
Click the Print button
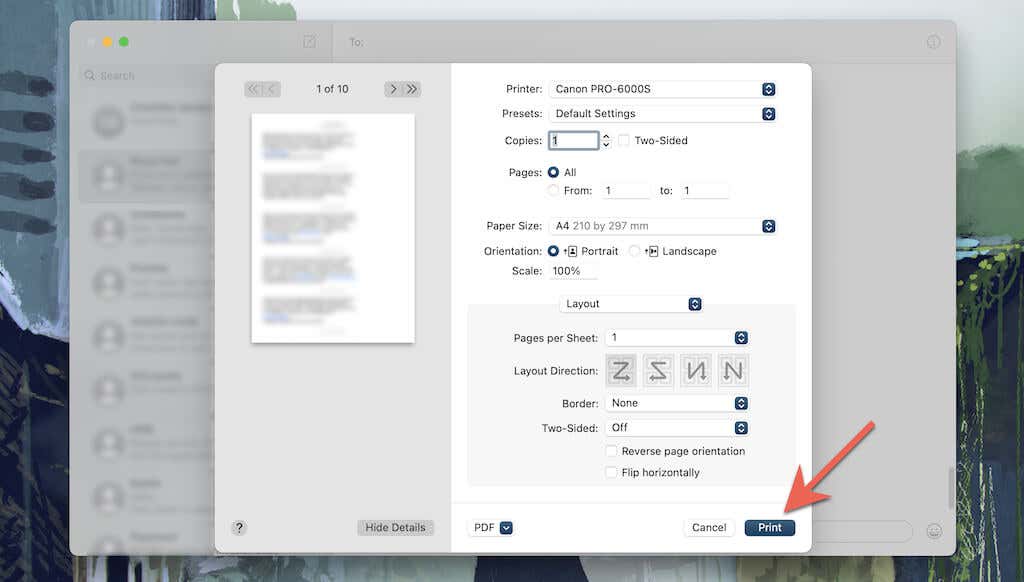point(769,527)
